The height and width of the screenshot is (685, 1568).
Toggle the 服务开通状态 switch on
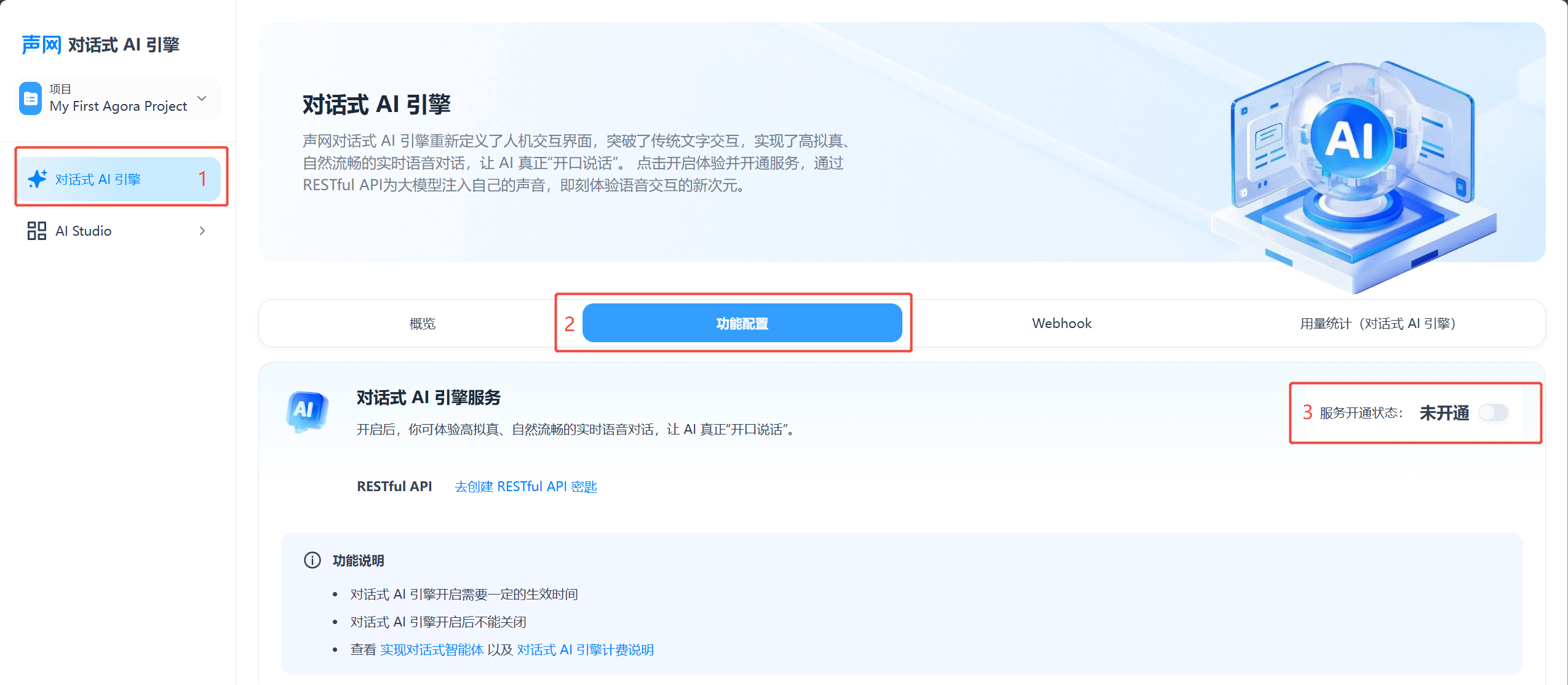pos(1494,412)
